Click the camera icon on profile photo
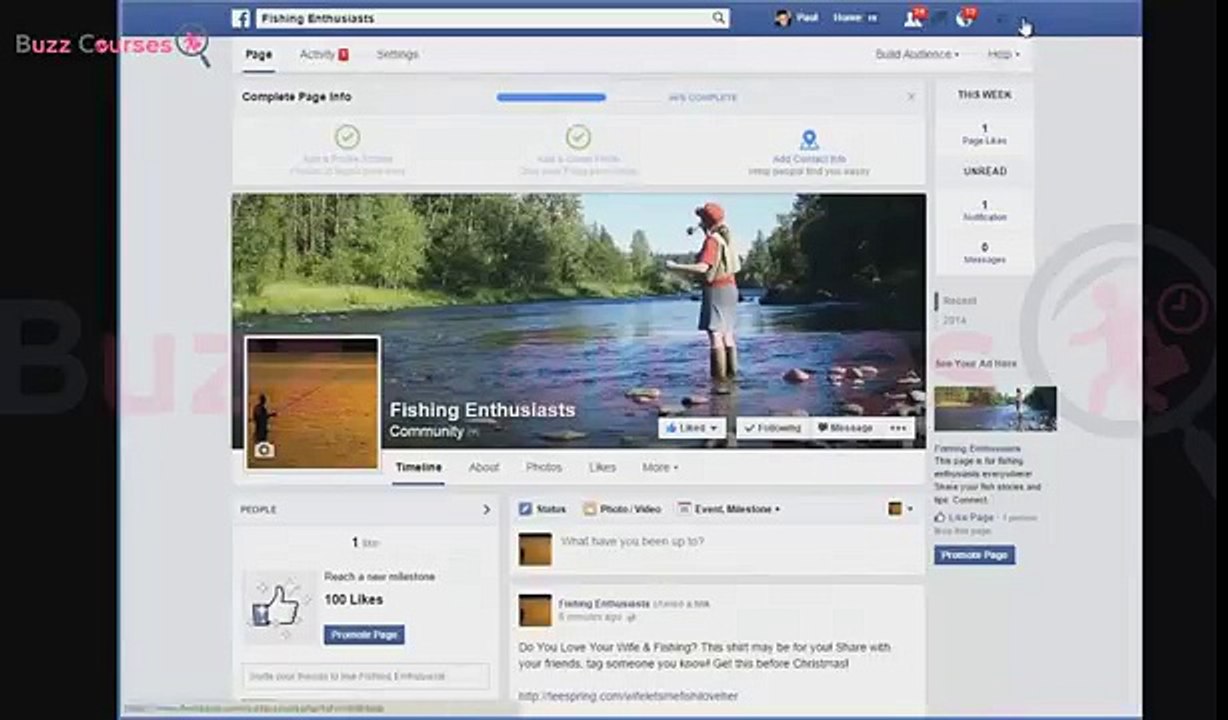Viewport: 1228px width, 720px height. pyautogui.click(x=263, y=451)
